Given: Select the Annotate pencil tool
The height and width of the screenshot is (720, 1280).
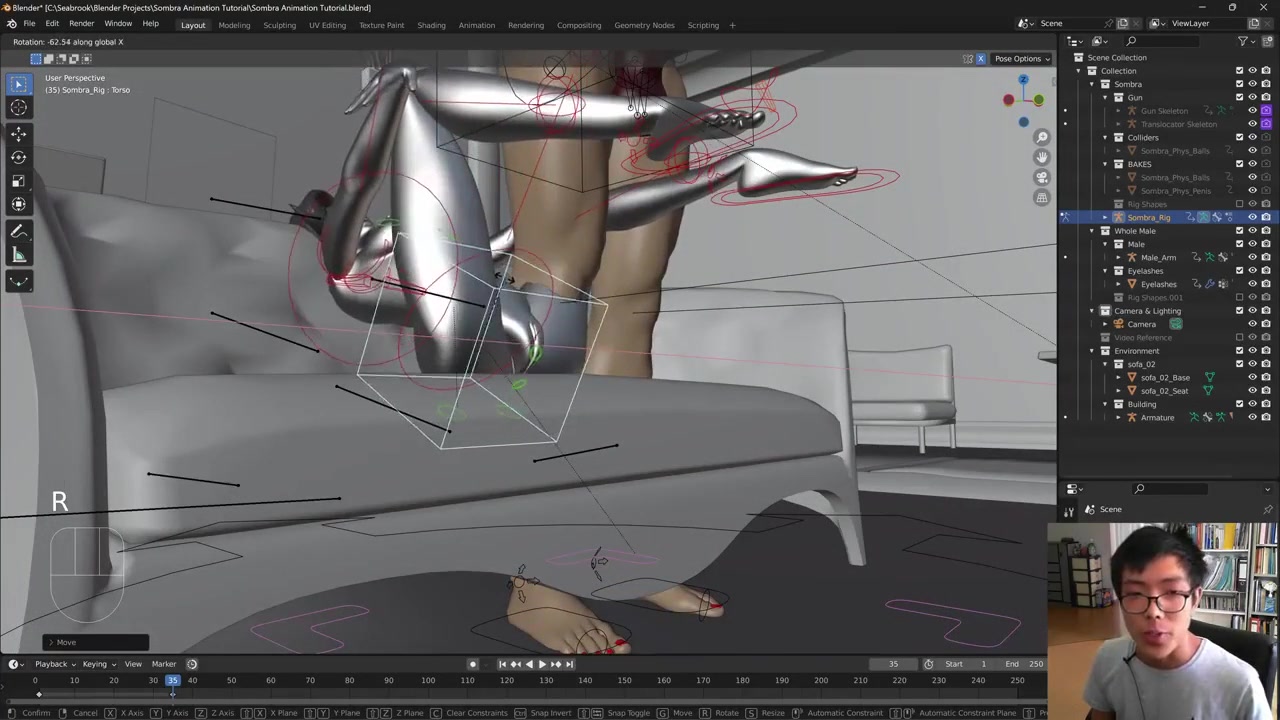Looking at the screenshot, I should (18, 231).
